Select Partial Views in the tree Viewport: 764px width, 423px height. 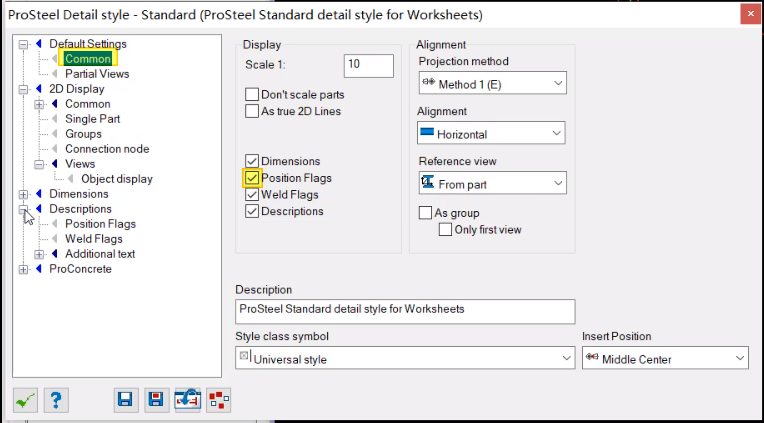click(x=97, y=74)
